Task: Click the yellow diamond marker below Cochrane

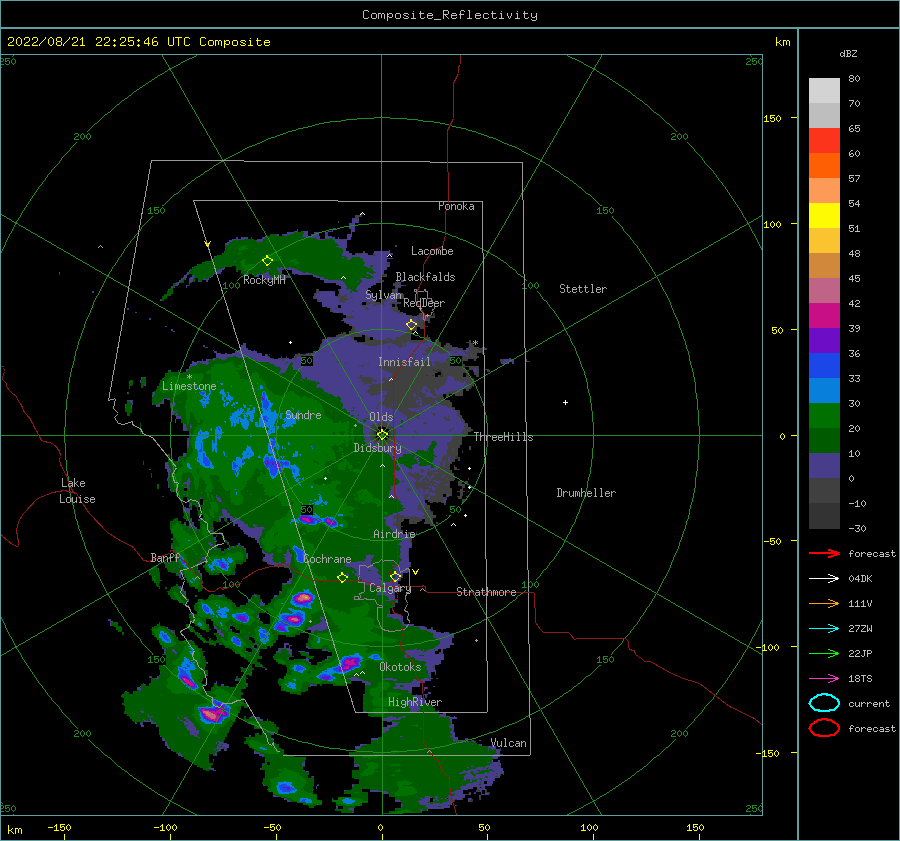Action: click(343, 577)
